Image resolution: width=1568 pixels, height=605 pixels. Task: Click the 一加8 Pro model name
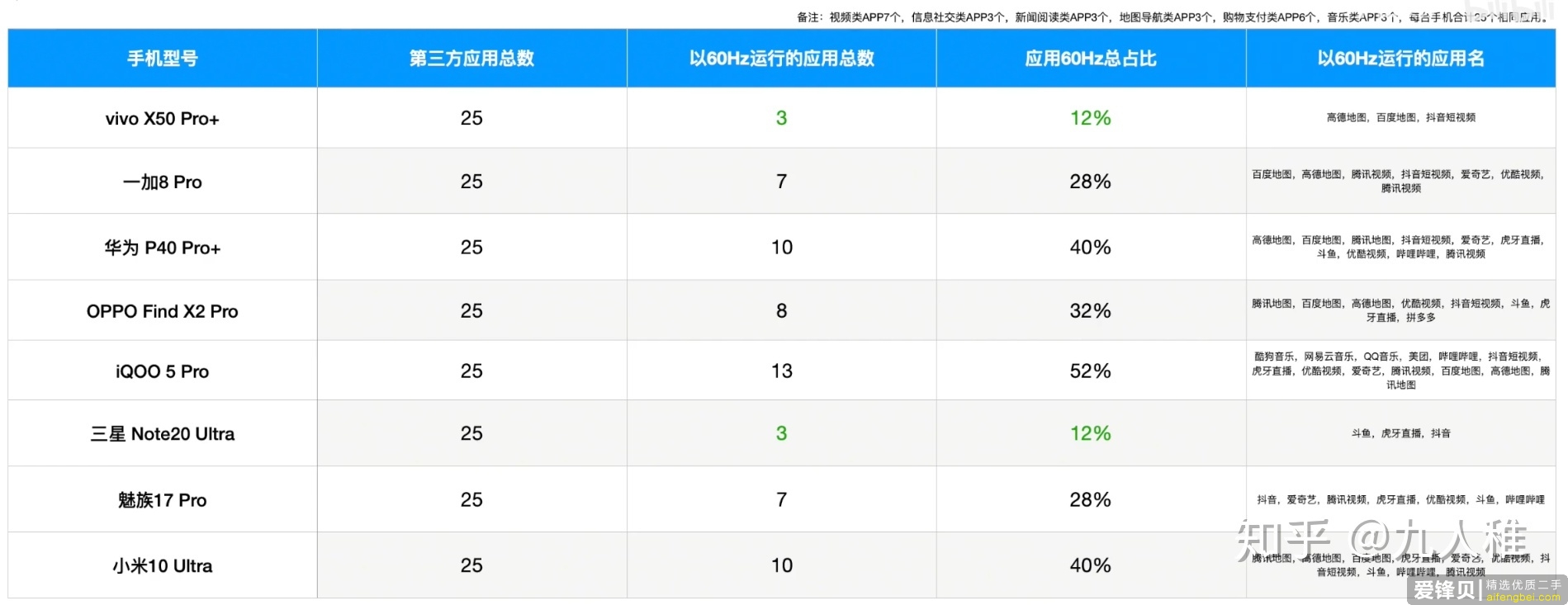click(163, 182)
